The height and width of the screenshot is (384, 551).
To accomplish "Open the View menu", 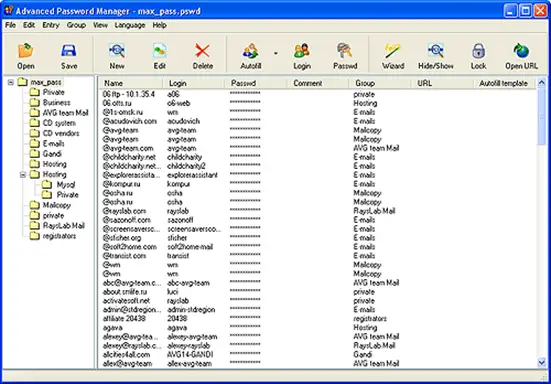I will tap(100, 25).
